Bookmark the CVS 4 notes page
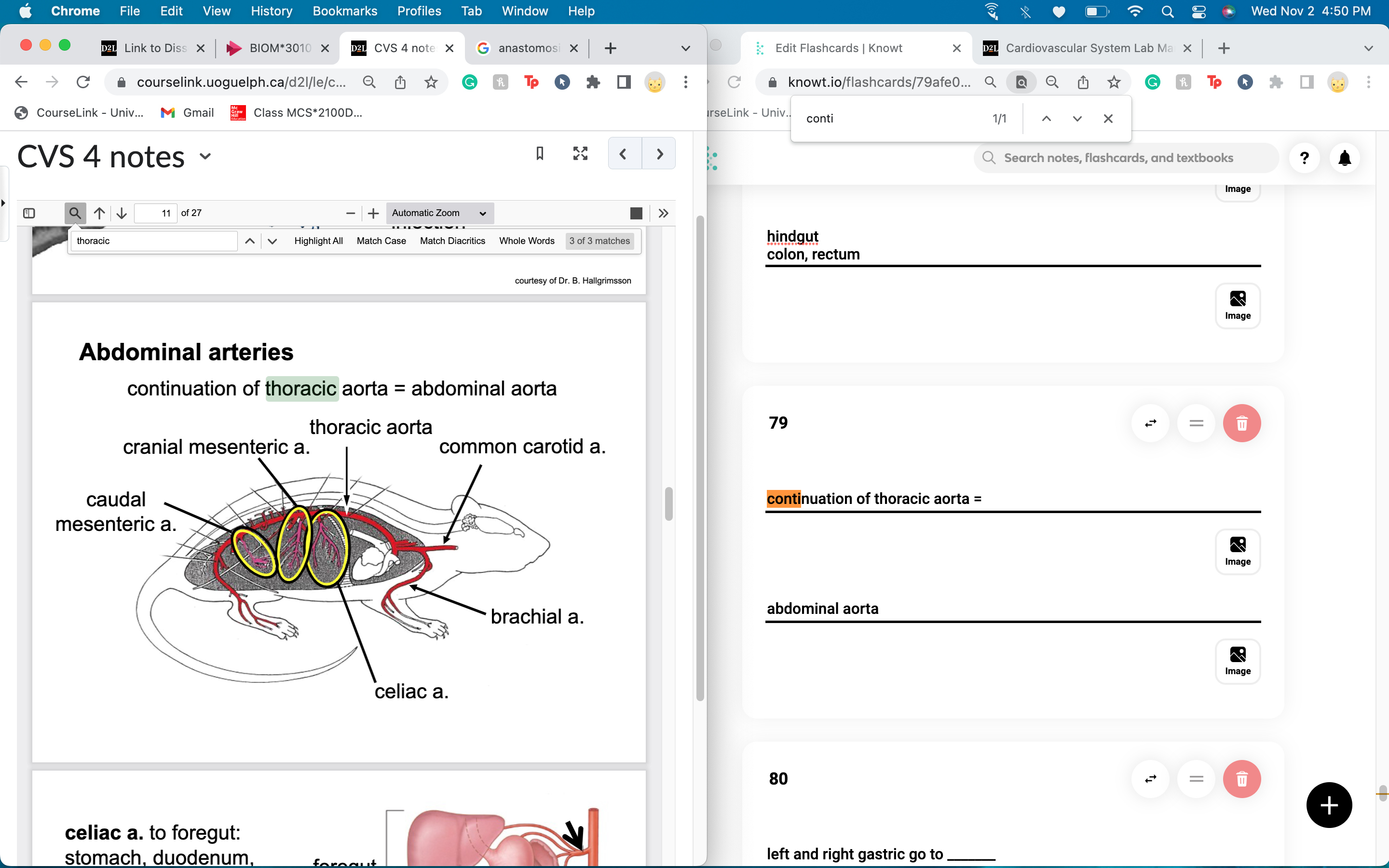This screenshot has height=868, width=1389. (x=540, y=153)
